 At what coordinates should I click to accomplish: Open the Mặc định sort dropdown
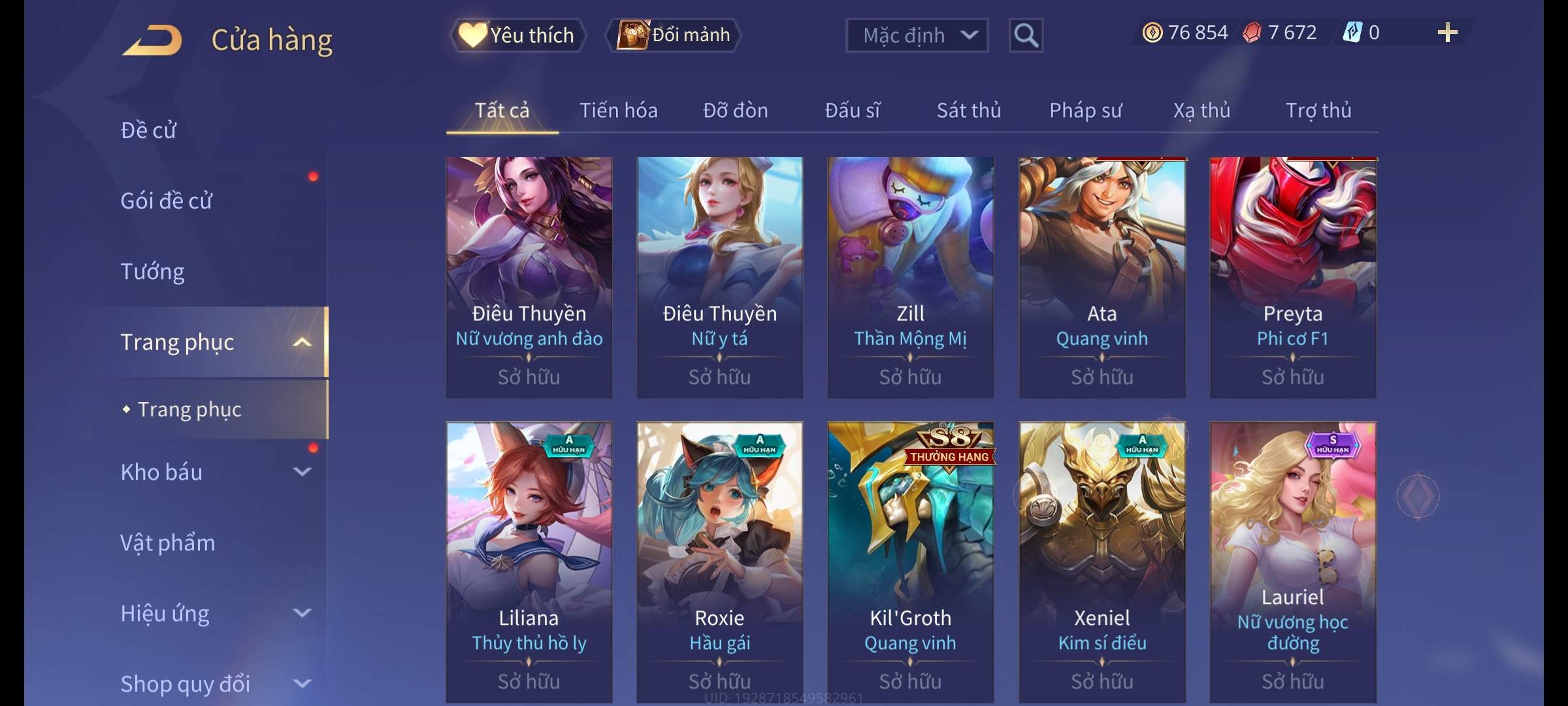[917, 35]
